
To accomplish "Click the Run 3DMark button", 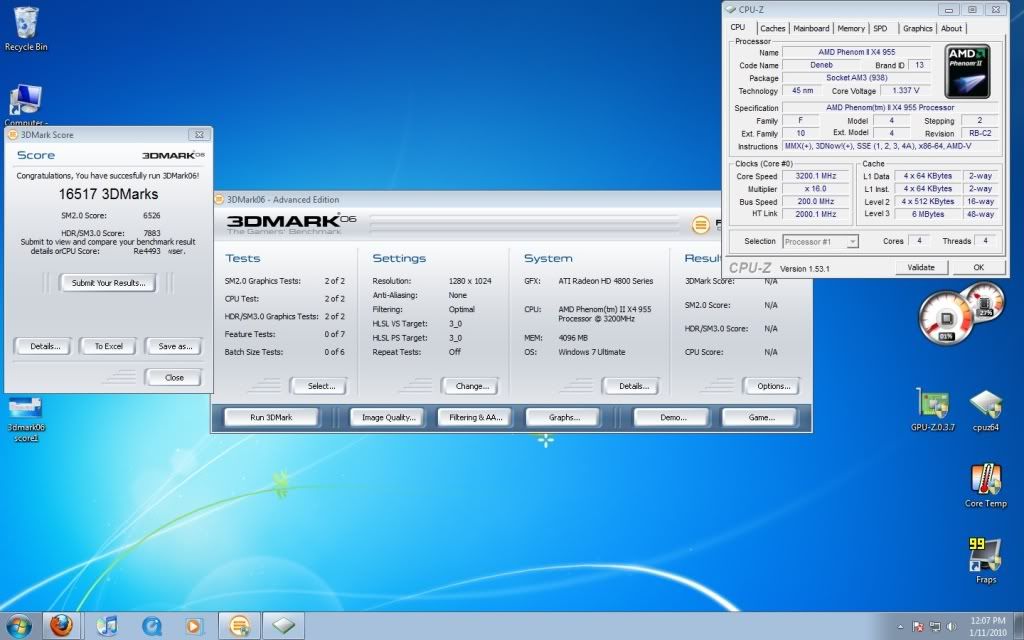I will click(x=271, y=417).
